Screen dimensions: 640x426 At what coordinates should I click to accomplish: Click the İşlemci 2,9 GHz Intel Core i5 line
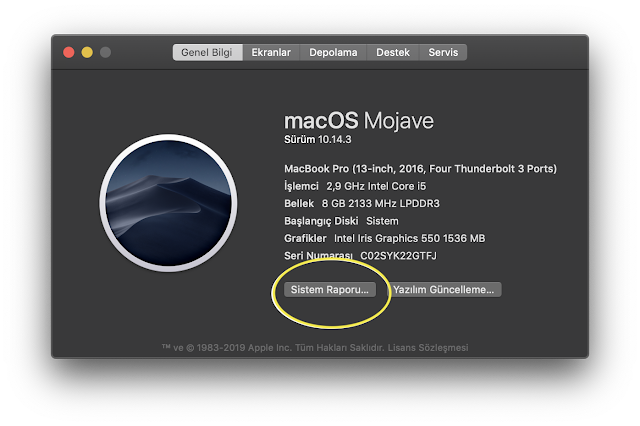[x=355, y=186]
